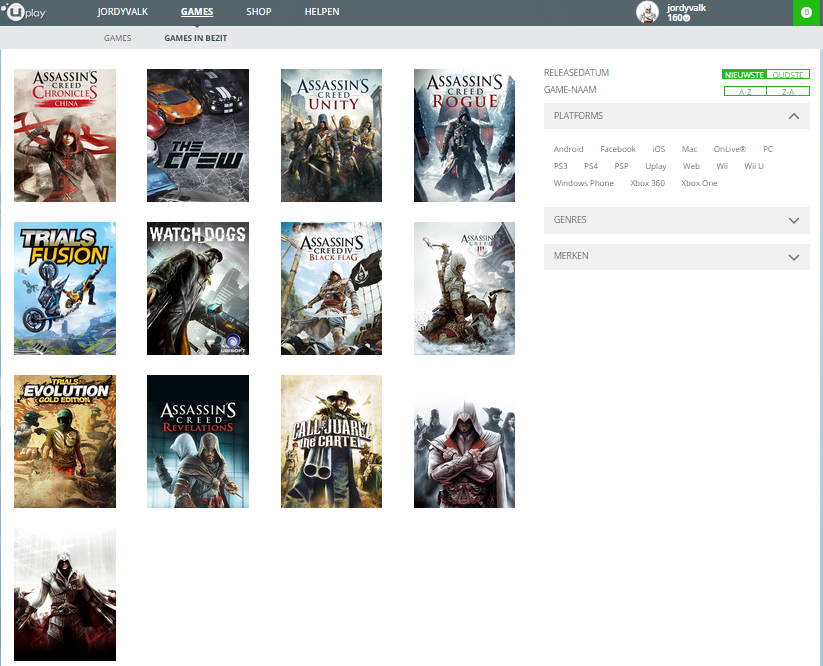The width and height of the screenshot is (823, 666).
Task: Filter by iOS platform
Action: pos(659,149)
